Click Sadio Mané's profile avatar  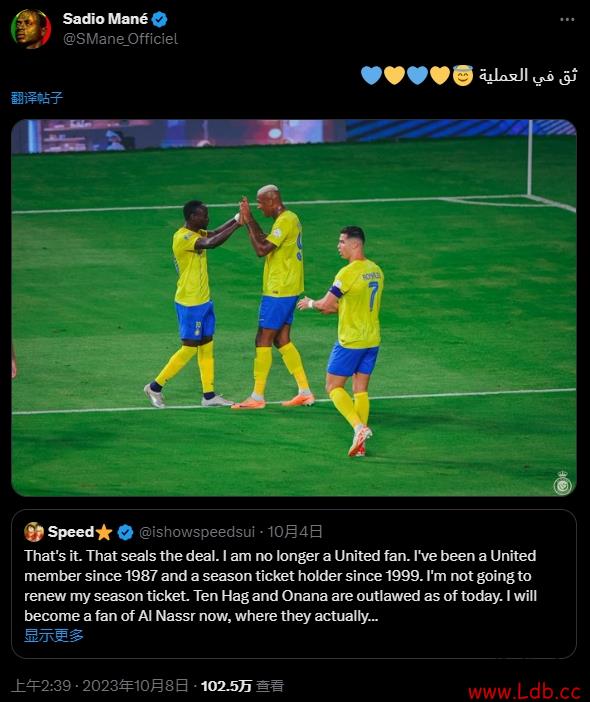point(31,29)
